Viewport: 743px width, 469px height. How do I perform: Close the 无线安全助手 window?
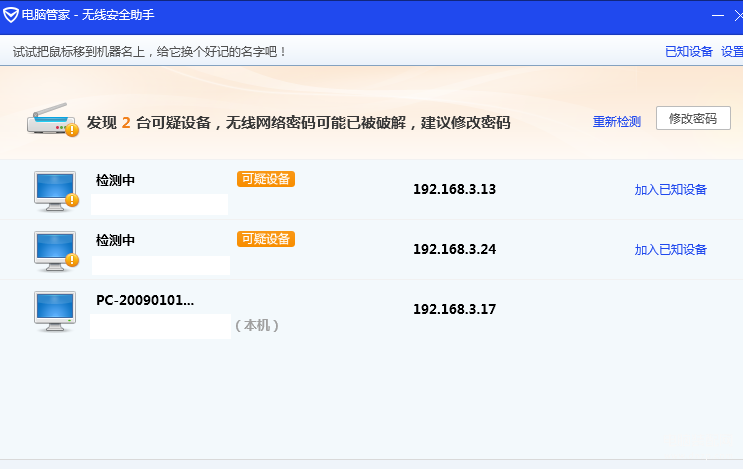point(738,16)
